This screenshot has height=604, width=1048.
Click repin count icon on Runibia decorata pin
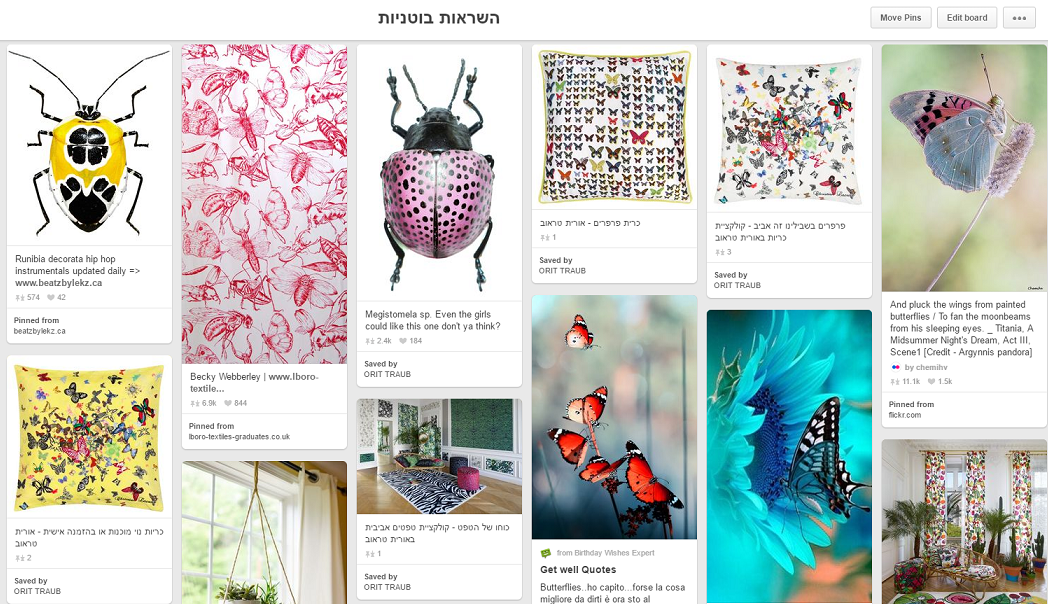(x=19, y=298)
